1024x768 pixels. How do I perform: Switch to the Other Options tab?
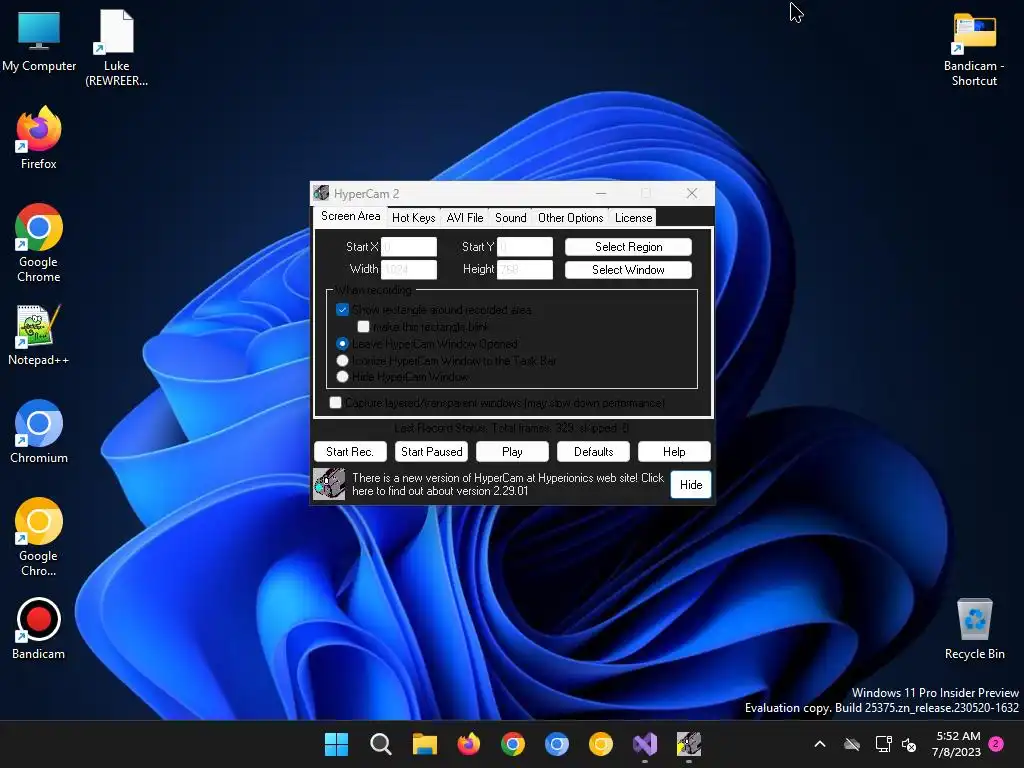tap(570, 217)
